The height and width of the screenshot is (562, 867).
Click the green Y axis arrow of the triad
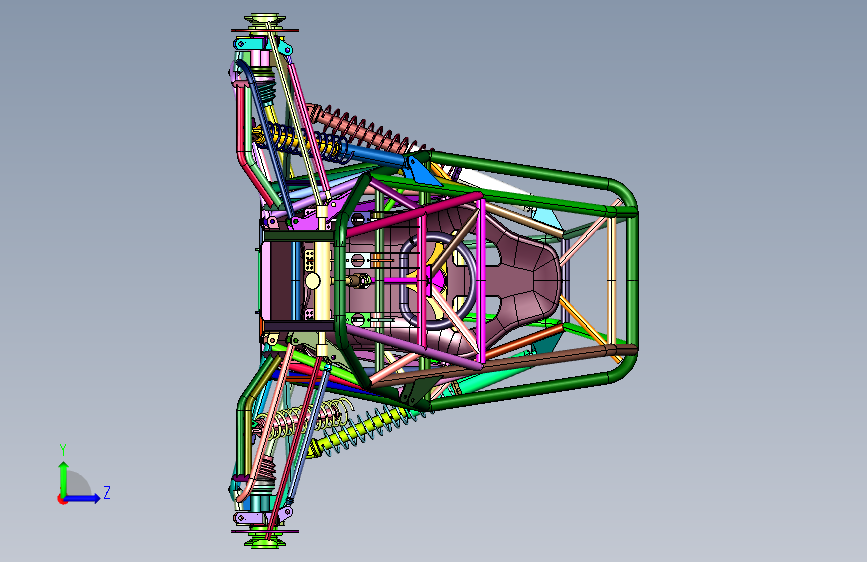[64, 479]
